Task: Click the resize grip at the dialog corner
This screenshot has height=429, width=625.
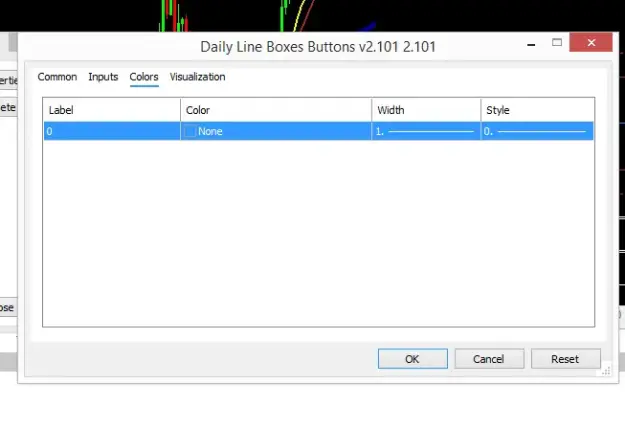Action: [606, 372]
